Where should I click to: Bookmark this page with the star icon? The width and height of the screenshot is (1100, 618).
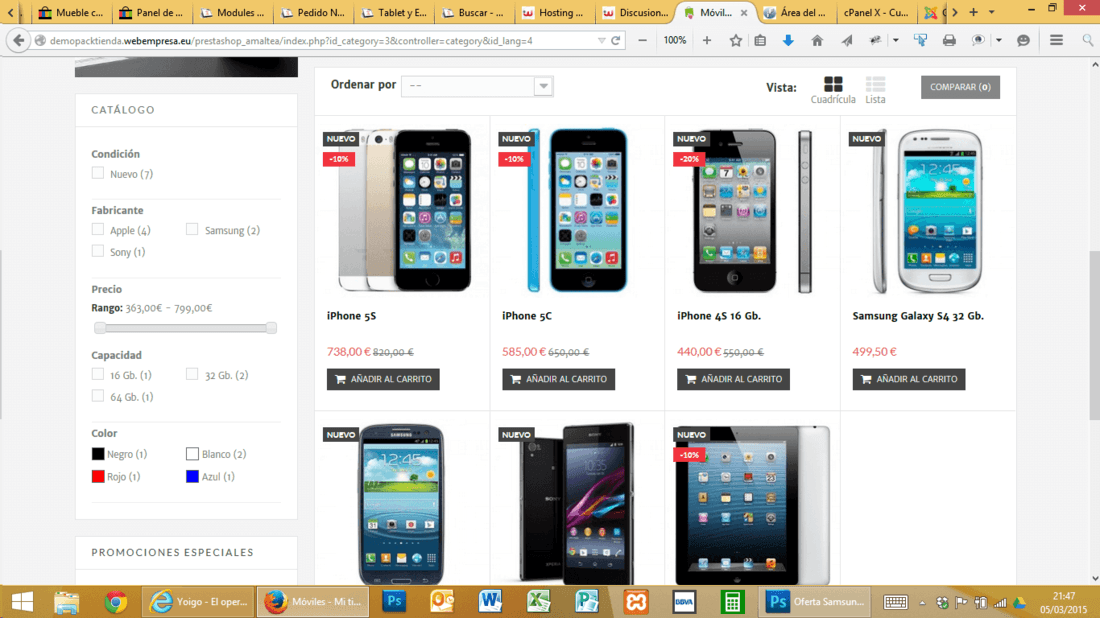735,41
